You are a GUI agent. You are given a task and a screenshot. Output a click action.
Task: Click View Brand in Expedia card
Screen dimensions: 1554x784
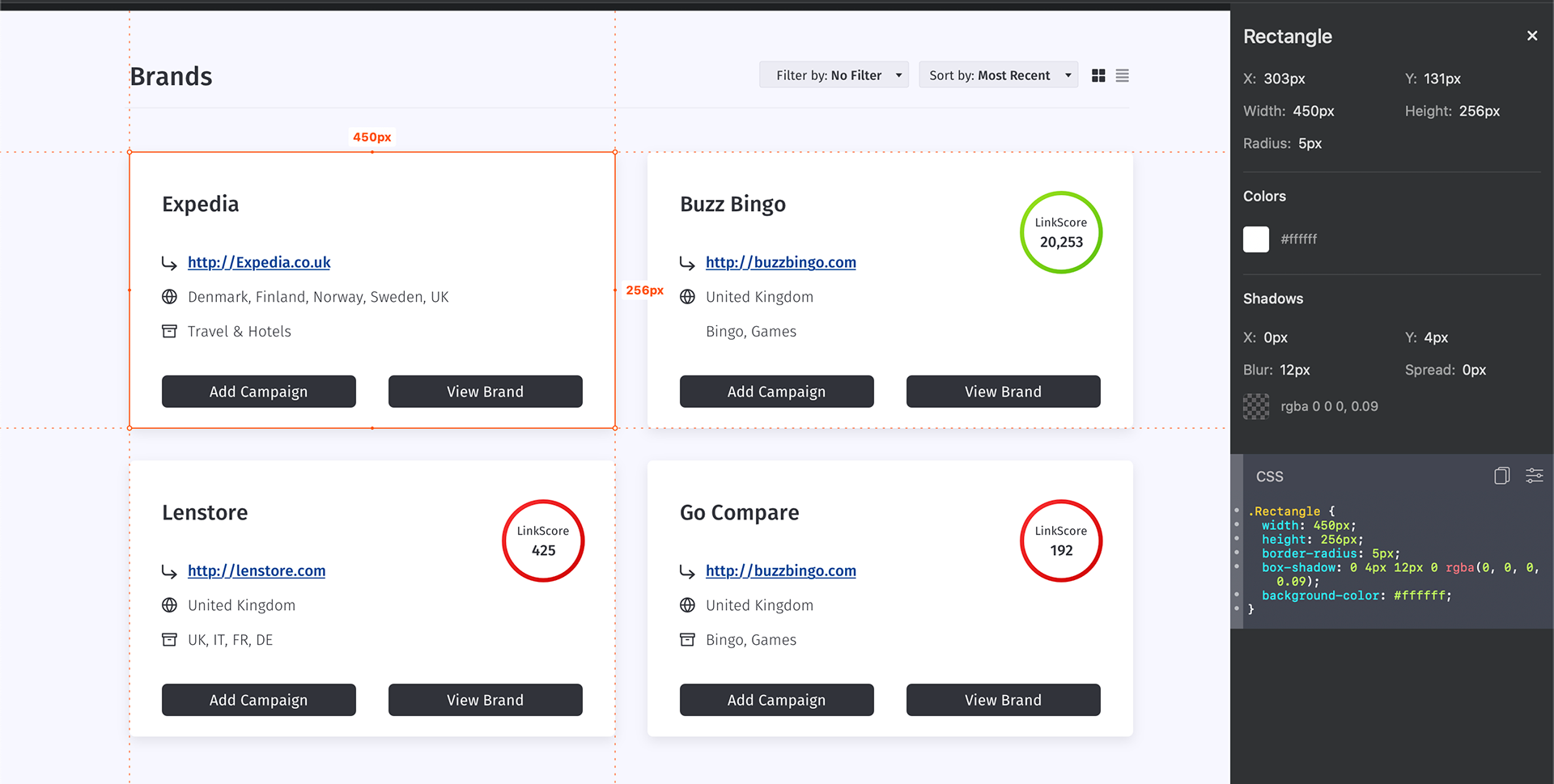click(x=486, y=392)
